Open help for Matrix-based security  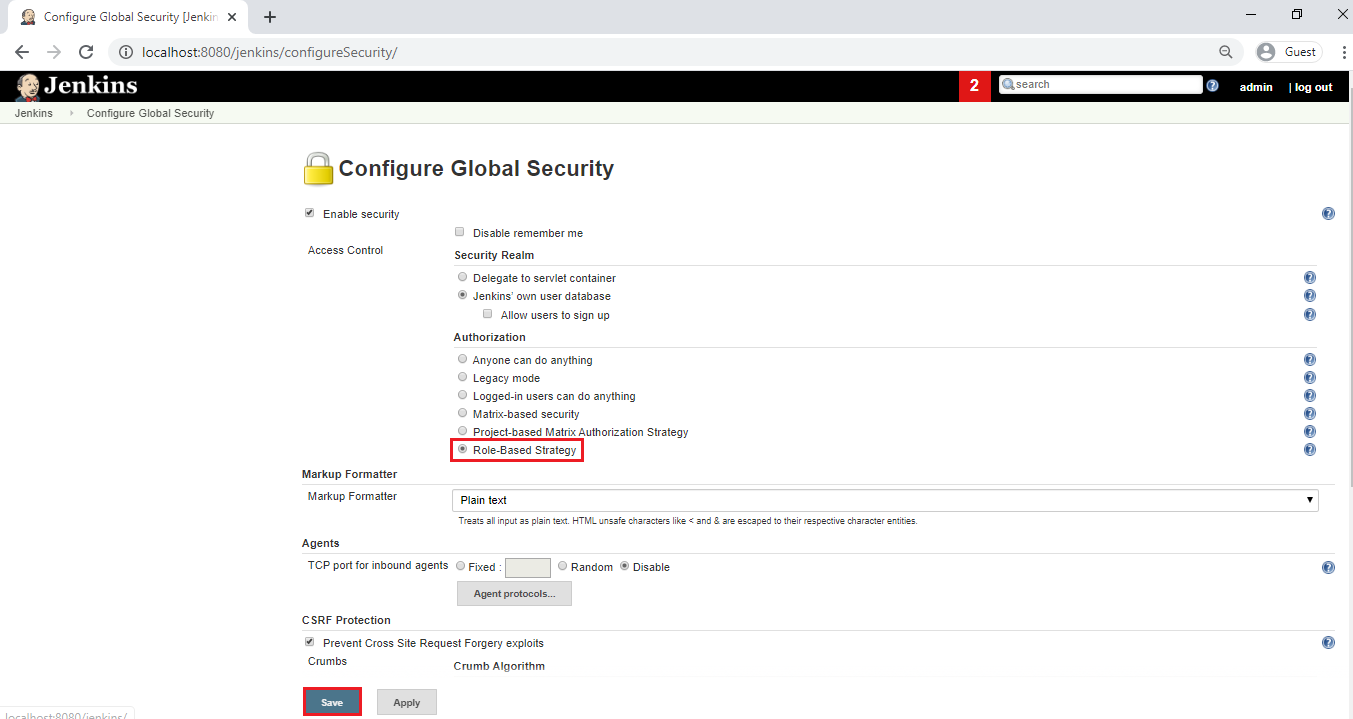coord(1309,414)
